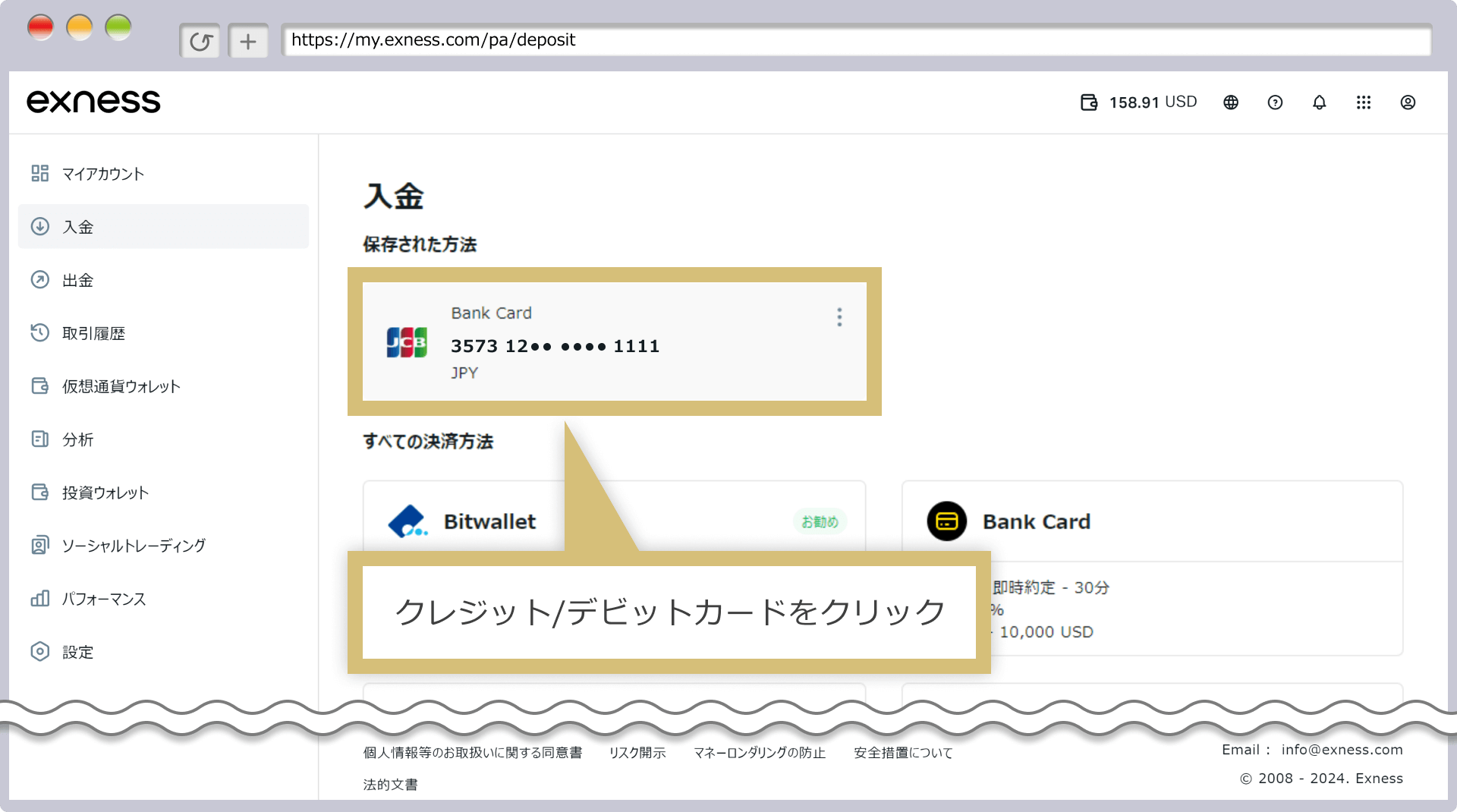Reload the page with the refresh button

pyautogui.click(x=200, y=41)
